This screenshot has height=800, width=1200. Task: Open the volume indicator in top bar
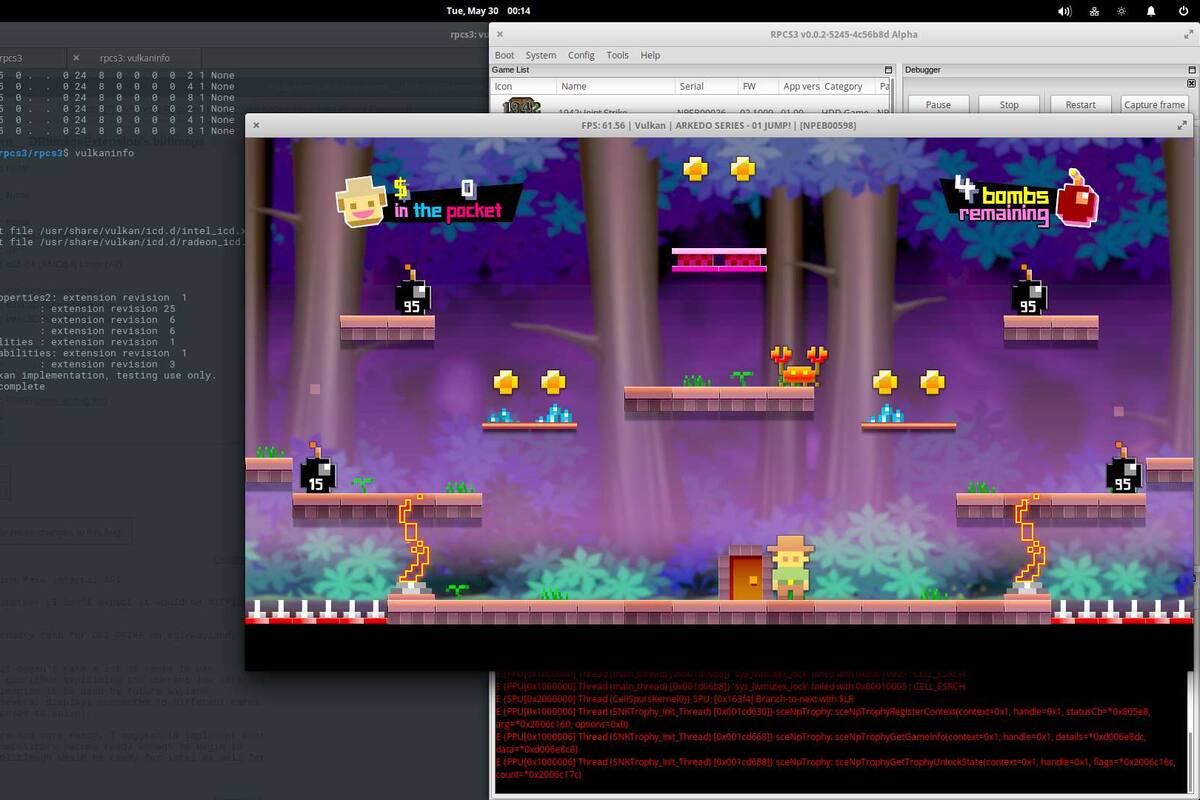(x=1064, y=11)
